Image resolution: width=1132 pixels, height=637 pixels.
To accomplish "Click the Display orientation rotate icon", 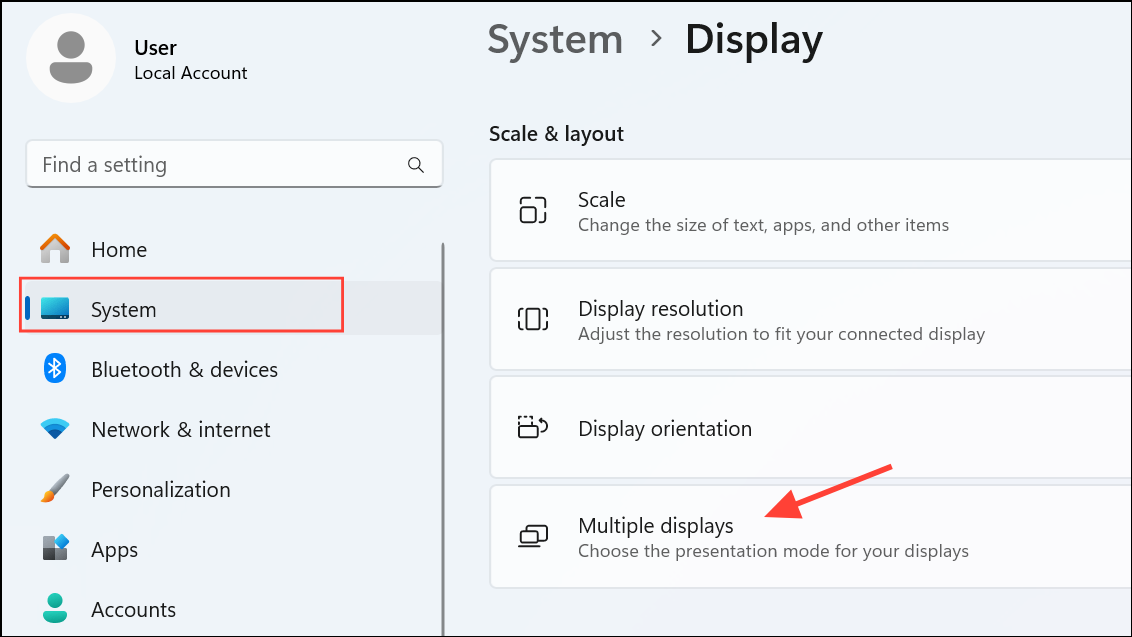I will 533,428.
